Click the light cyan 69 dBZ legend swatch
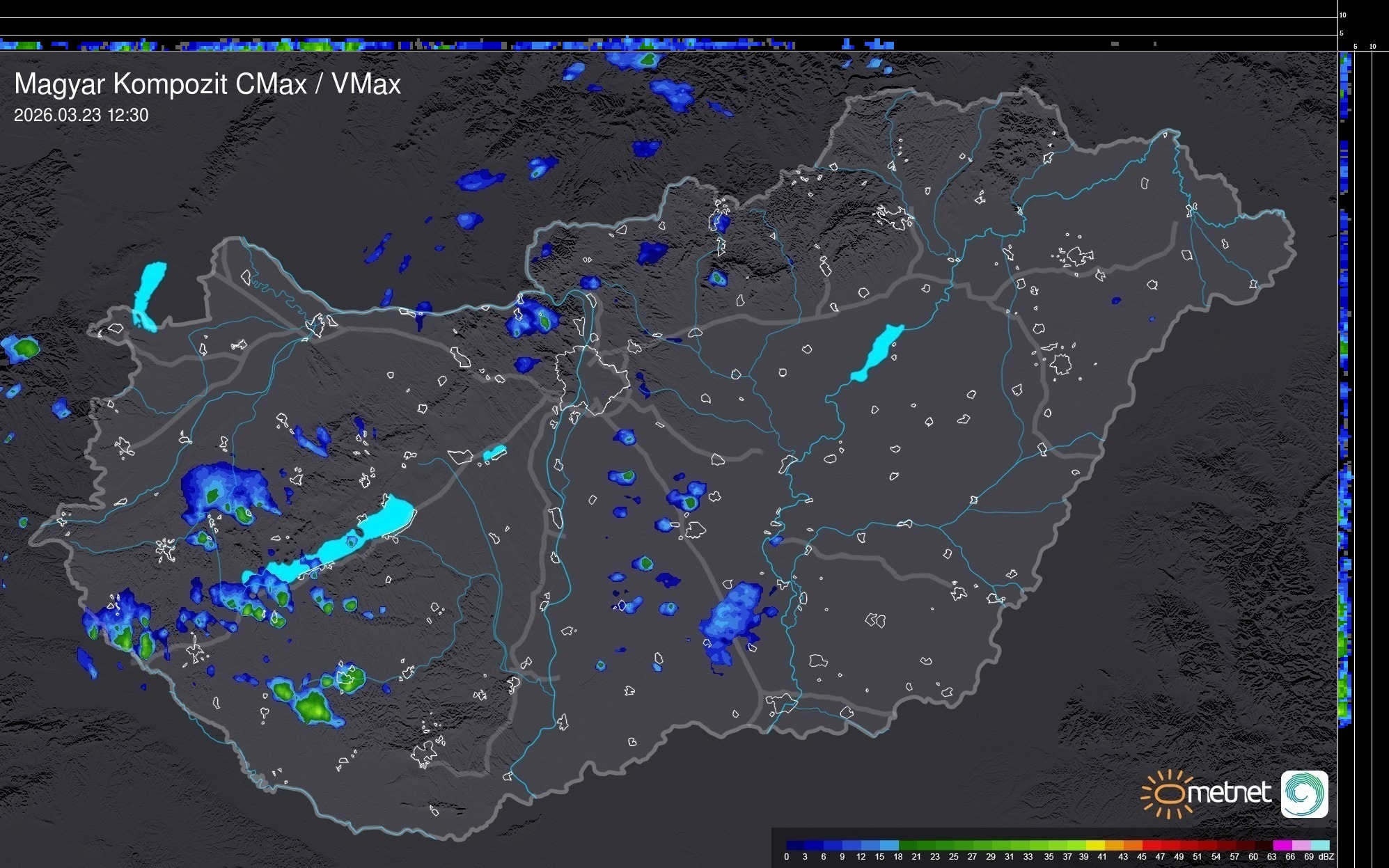The width and height of the screenshot is (1389, 868). [x=1320, y=845]
